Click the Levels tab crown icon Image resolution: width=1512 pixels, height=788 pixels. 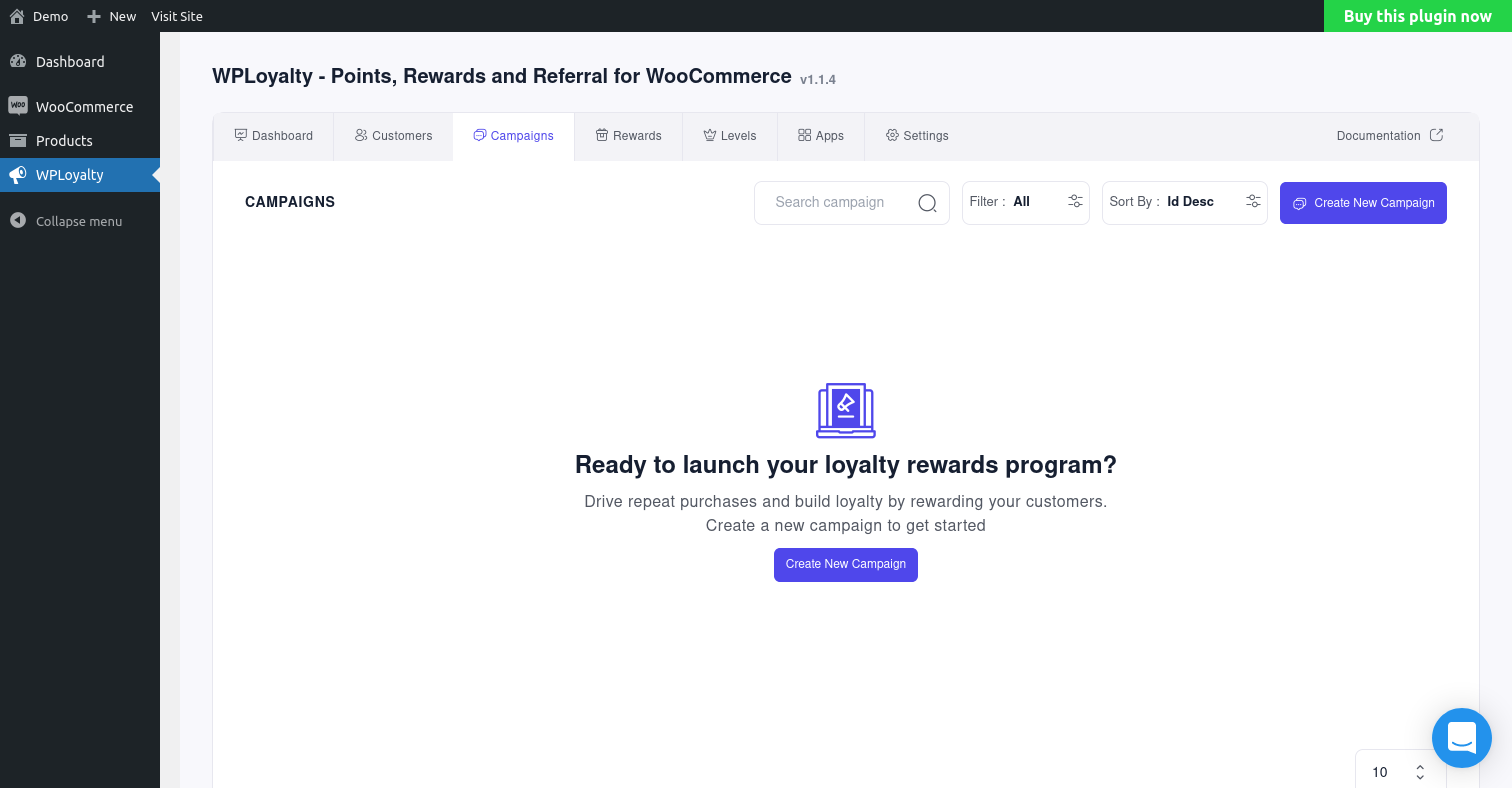710,135
